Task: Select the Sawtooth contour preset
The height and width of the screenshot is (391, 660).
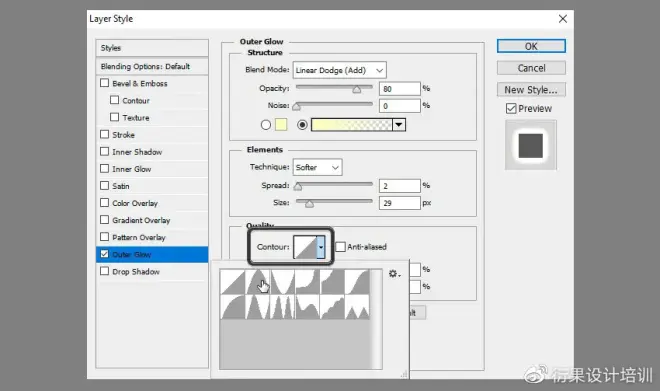Action: point(357,306)
